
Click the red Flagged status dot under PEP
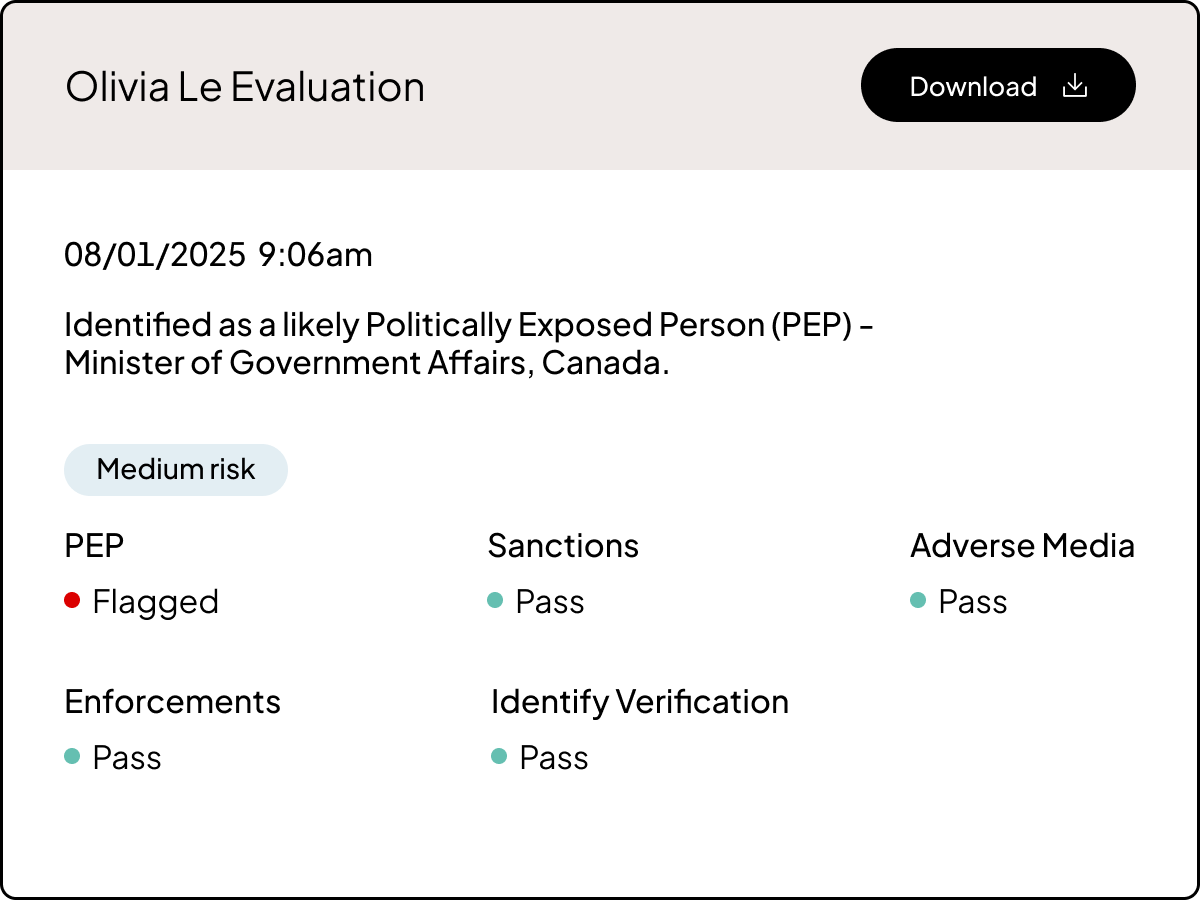[x=71, y=600]
